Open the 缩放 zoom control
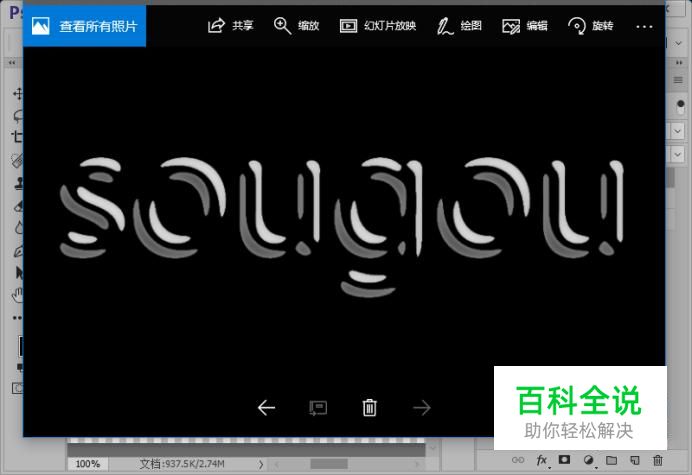The width and height of the screenshot is (692, 475). [296, 26]
